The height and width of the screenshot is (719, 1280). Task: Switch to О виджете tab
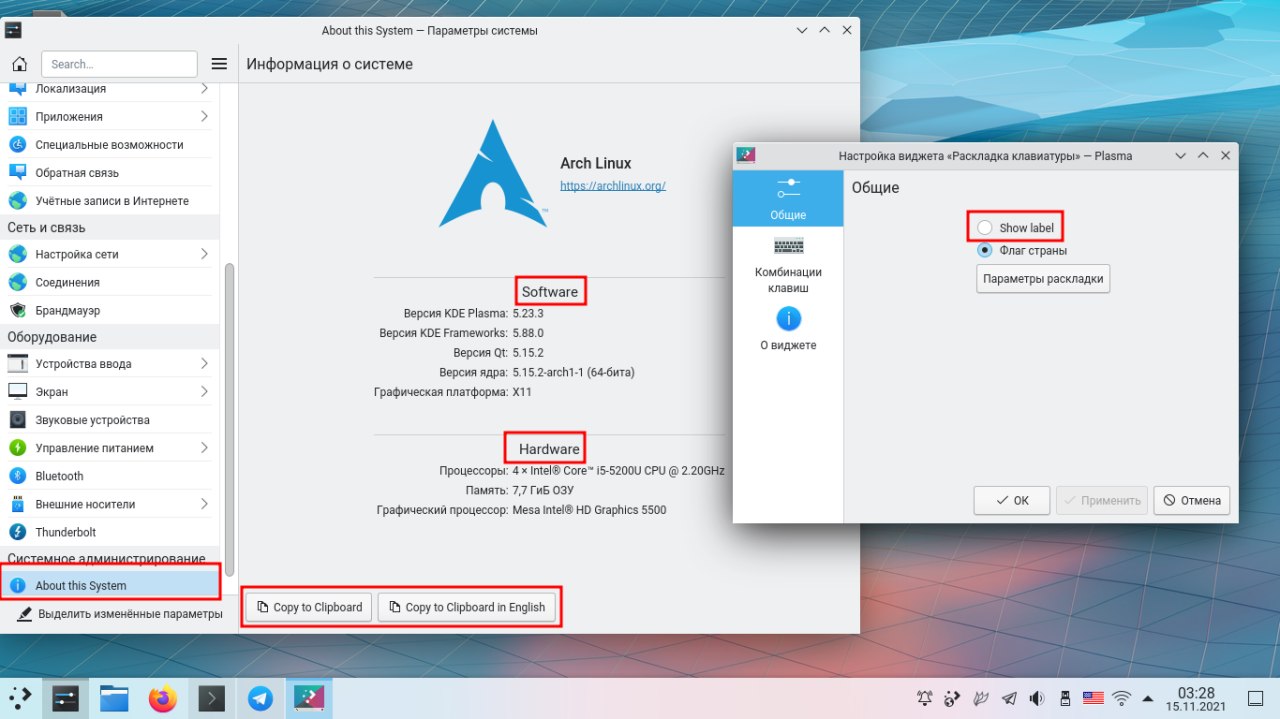coord(788,329)
